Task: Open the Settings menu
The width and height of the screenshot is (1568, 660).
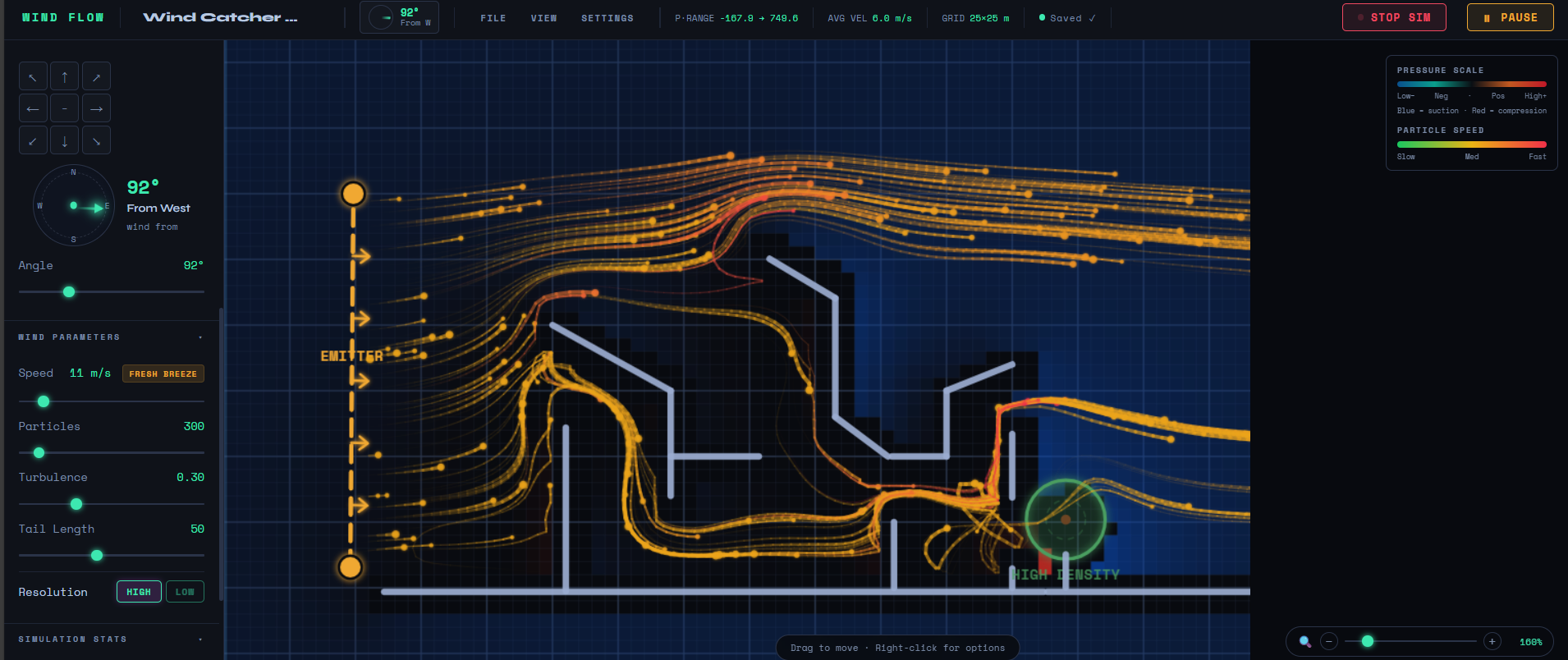Action: [x=607, y=18]
